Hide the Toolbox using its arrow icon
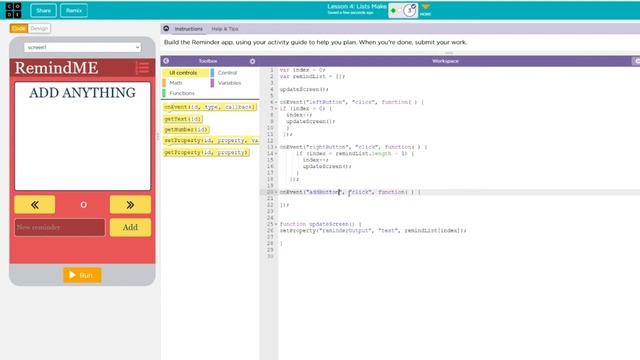This screenshot has height=360, width=640. tap(166, 61)
